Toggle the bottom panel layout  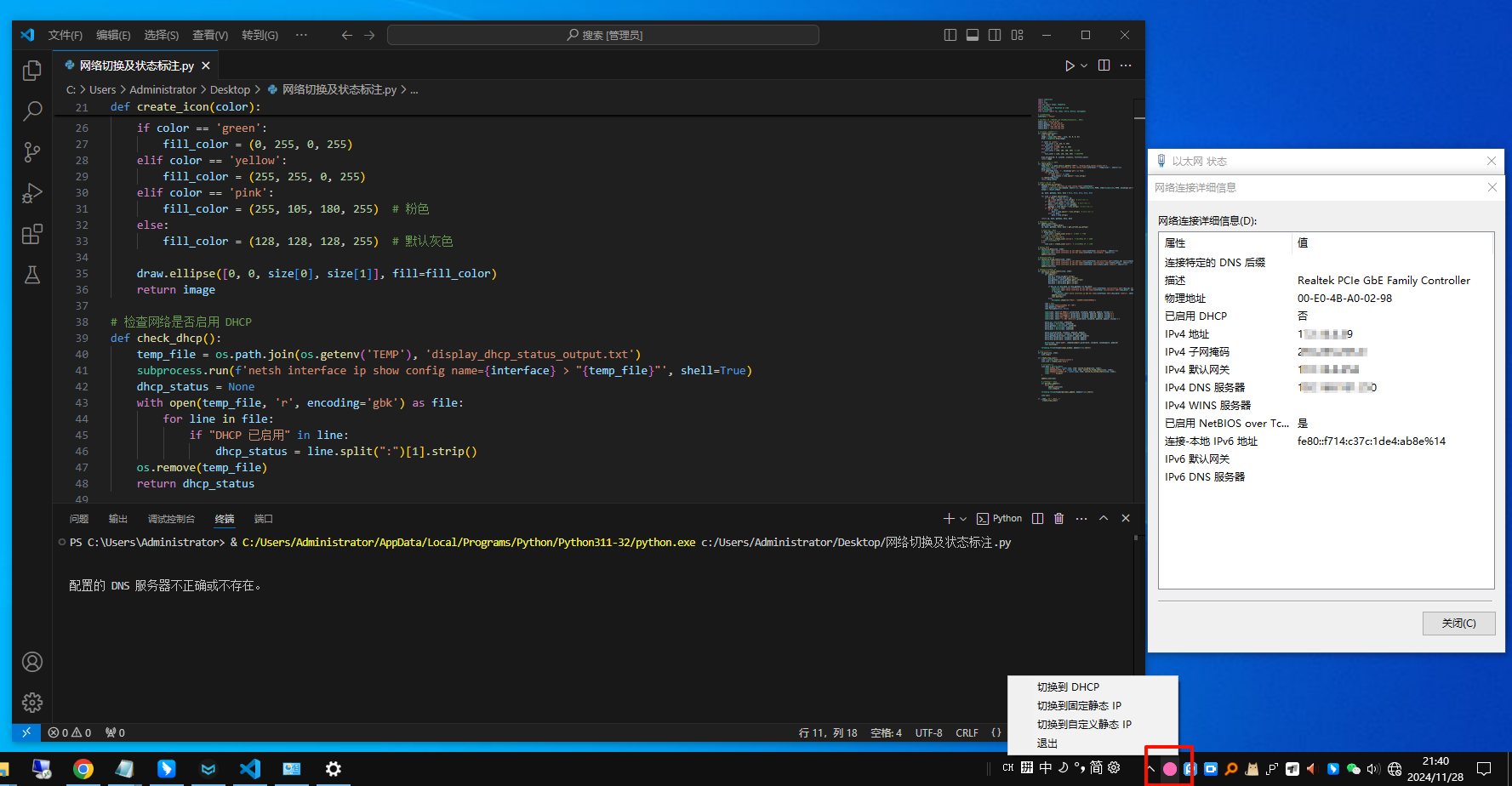973,35
